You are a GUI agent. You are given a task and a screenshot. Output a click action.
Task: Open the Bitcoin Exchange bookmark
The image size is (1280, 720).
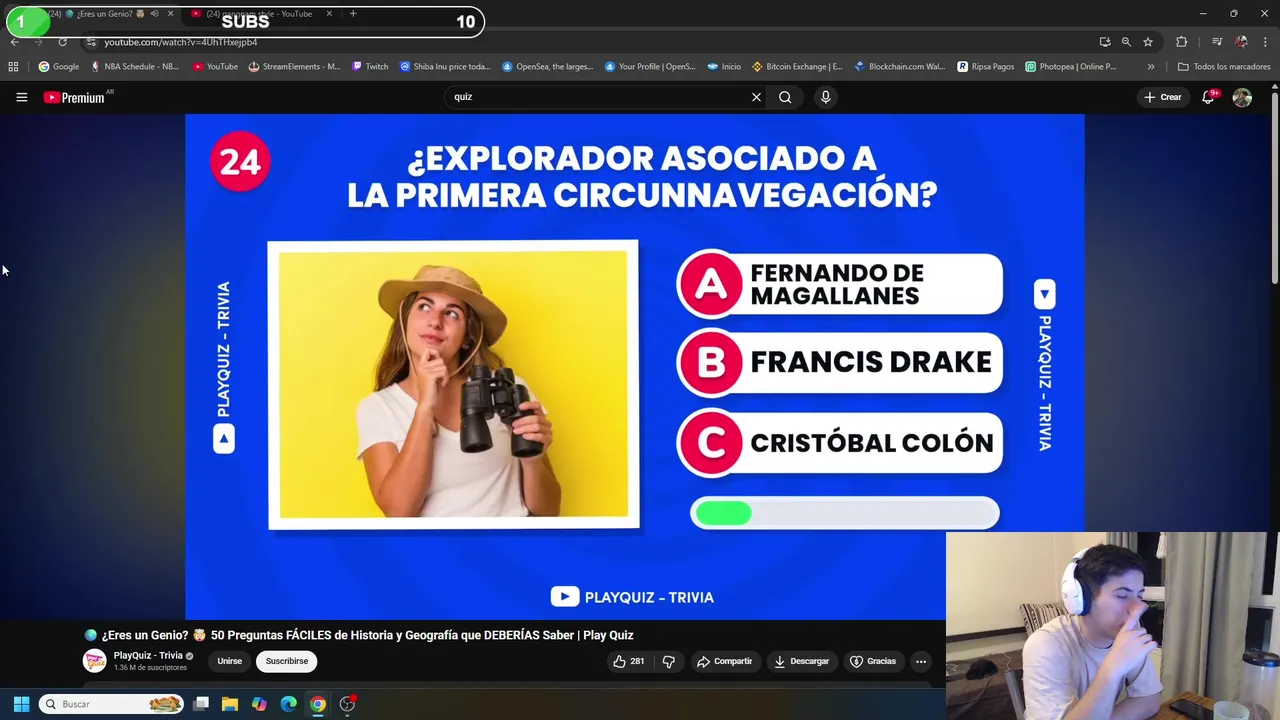pyautogui.click(x=797, y=67)
